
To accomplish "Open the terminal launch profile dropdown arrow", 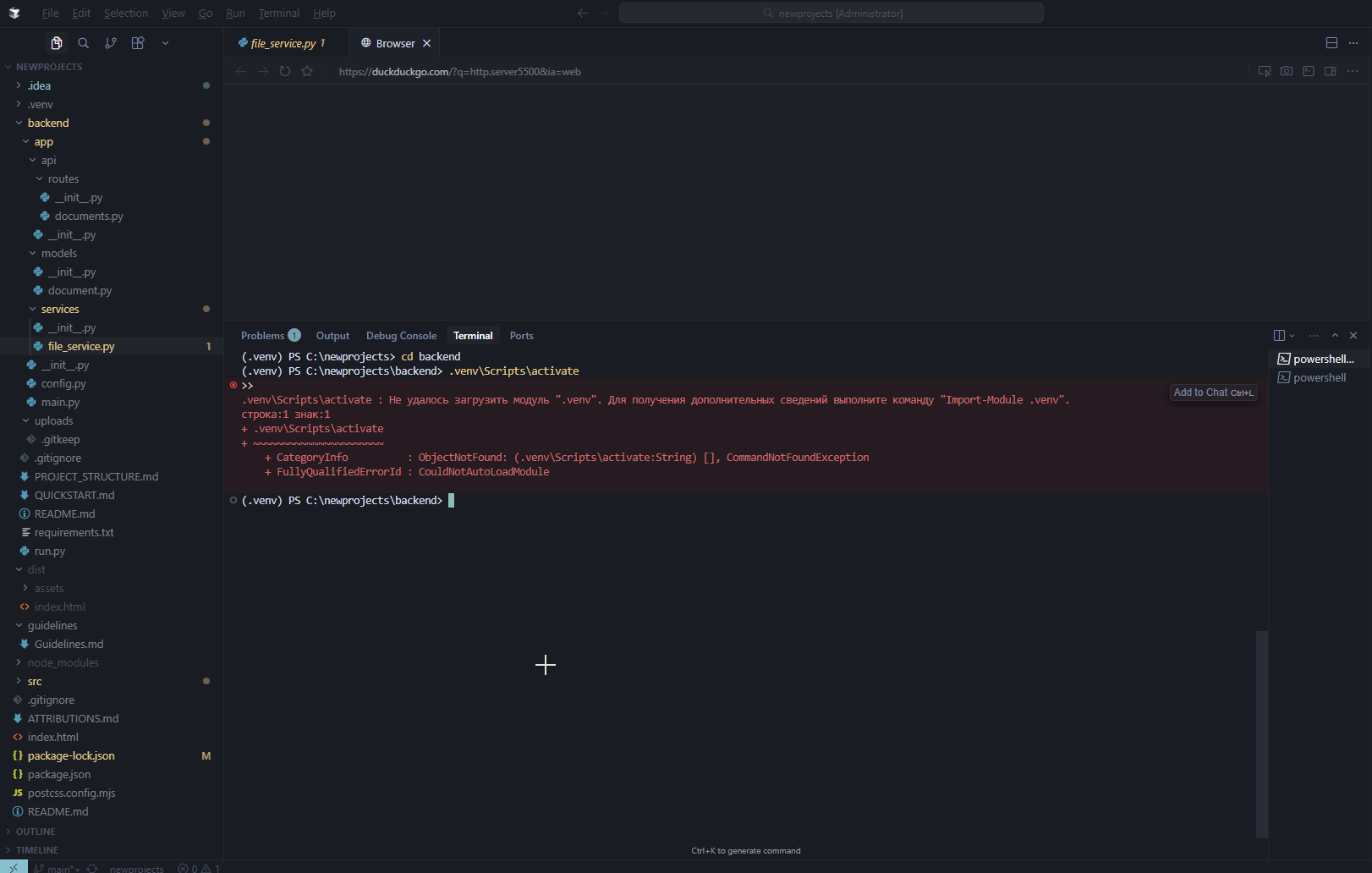I will [x=1292, y=336].
